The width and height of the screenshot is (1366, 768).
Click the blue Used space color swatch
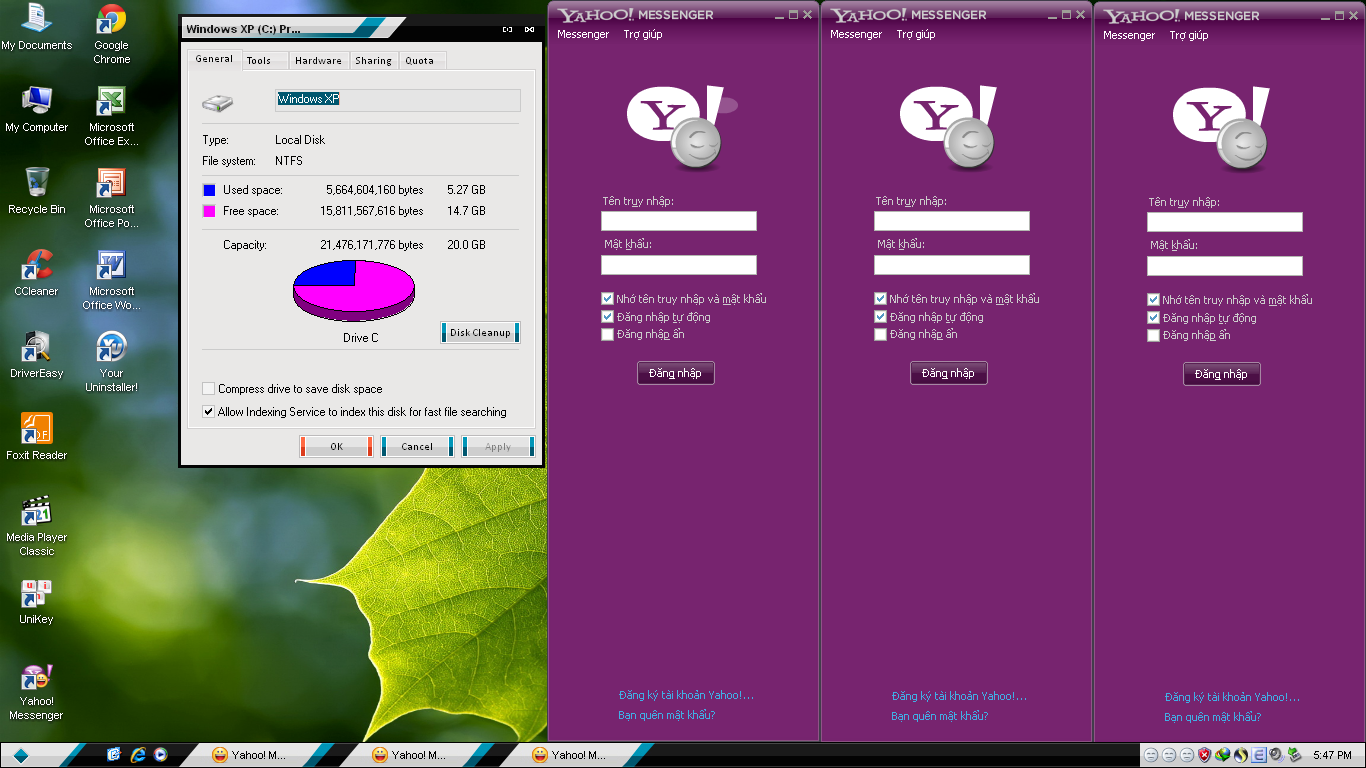tap(209, 190)
